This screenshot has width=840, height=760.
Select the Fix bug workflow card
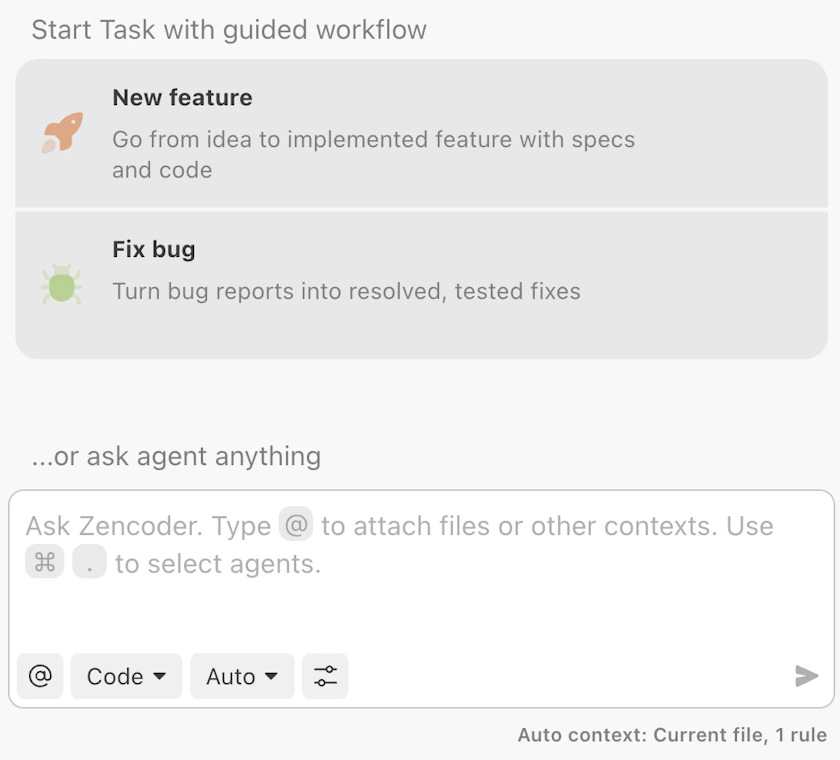coord(420,283)
